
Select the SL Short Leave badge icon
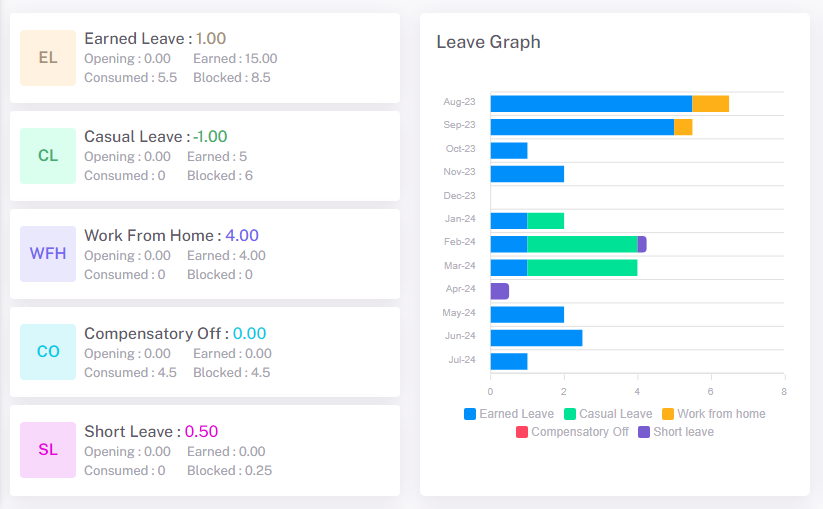(x=48, y=450)
